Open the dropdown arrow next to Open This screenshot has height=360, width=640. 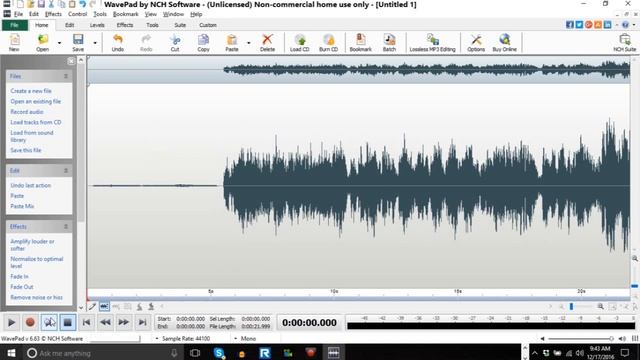point(59,43)
